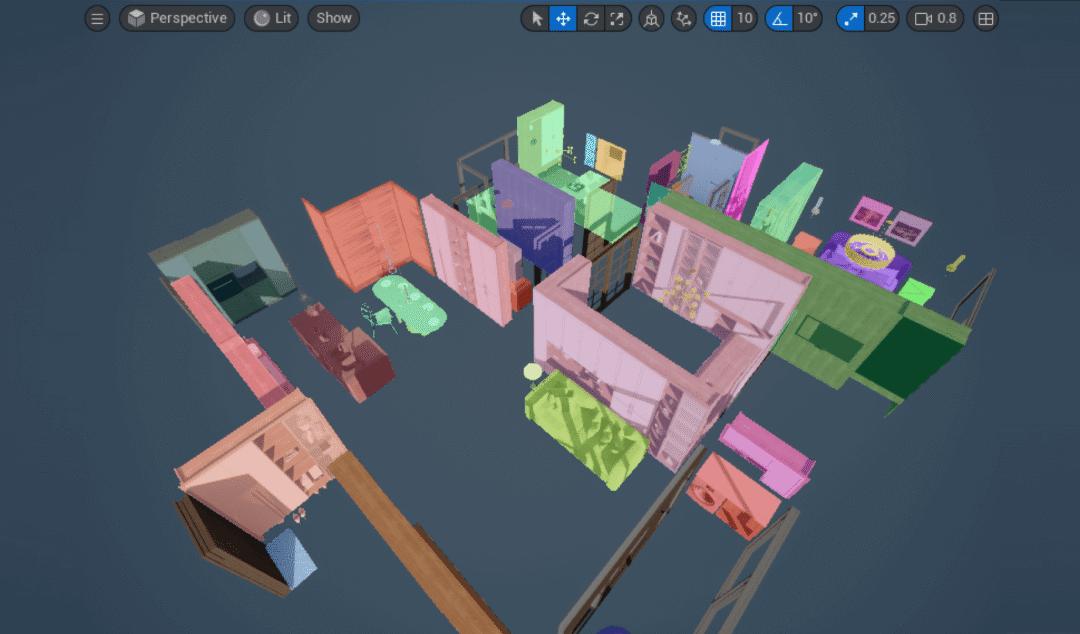This screenshot has width=1080, height=634.
Task: Click the surface snapping icon
Action: point(684,18)
